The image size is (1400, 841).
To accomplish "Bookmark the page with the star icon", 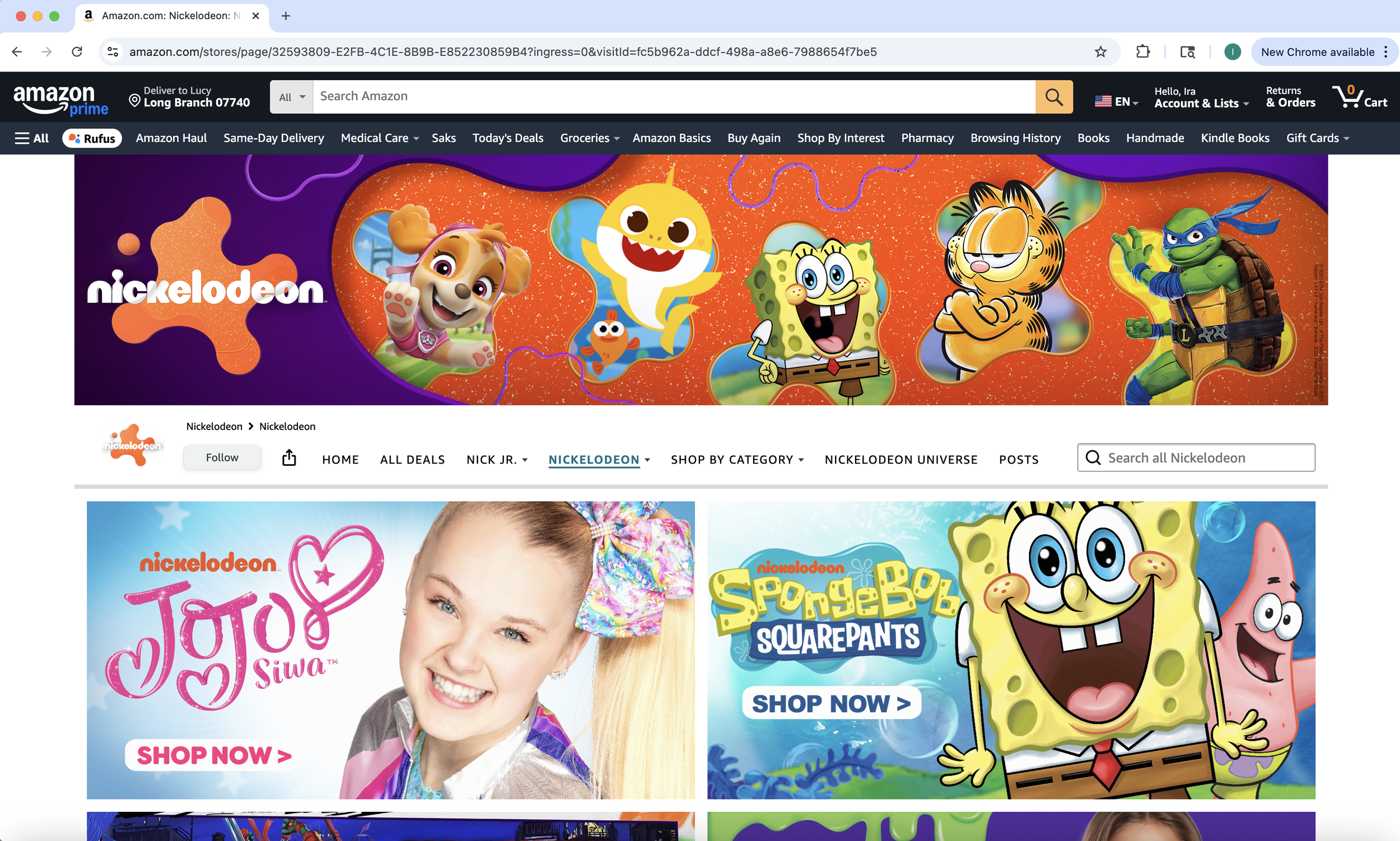I will click(x=1100, y=52).
